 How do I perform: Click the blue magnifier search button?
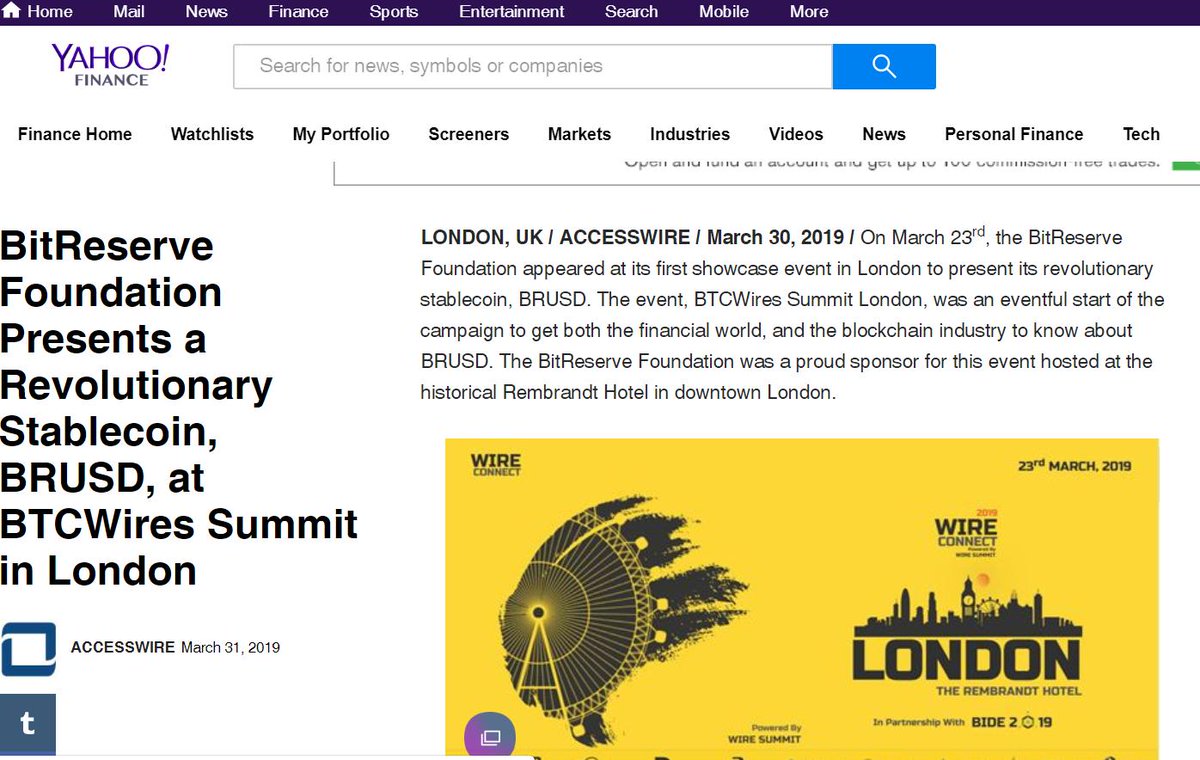(884, 66)
